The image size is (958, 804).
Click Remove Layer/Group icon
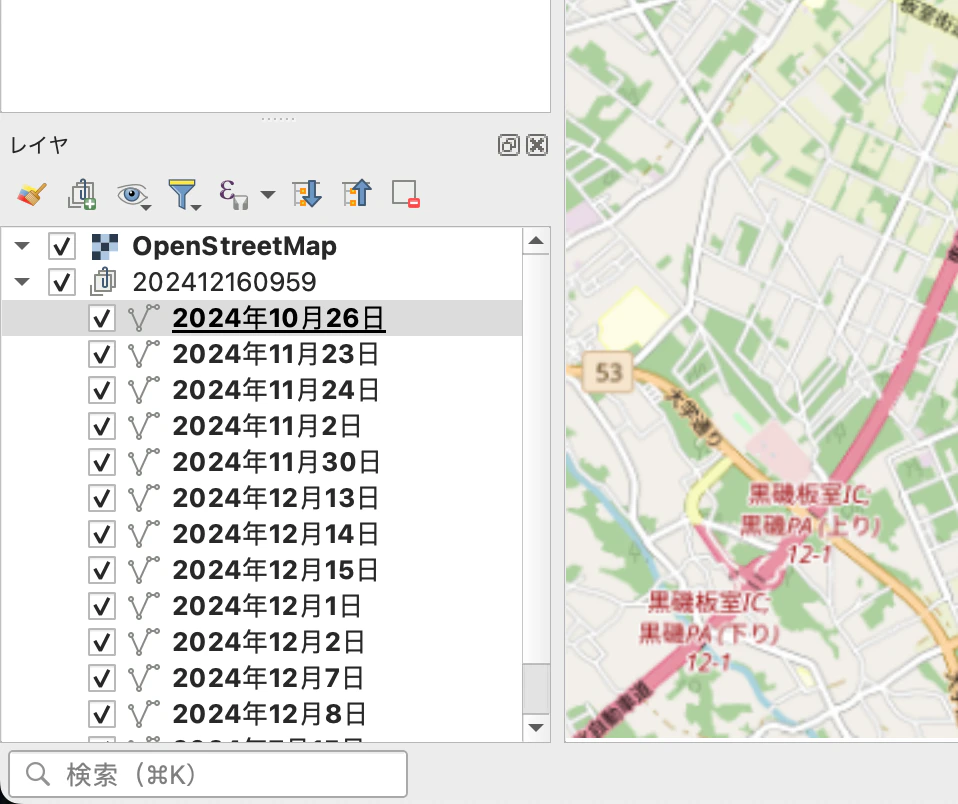tap(406, 194)
